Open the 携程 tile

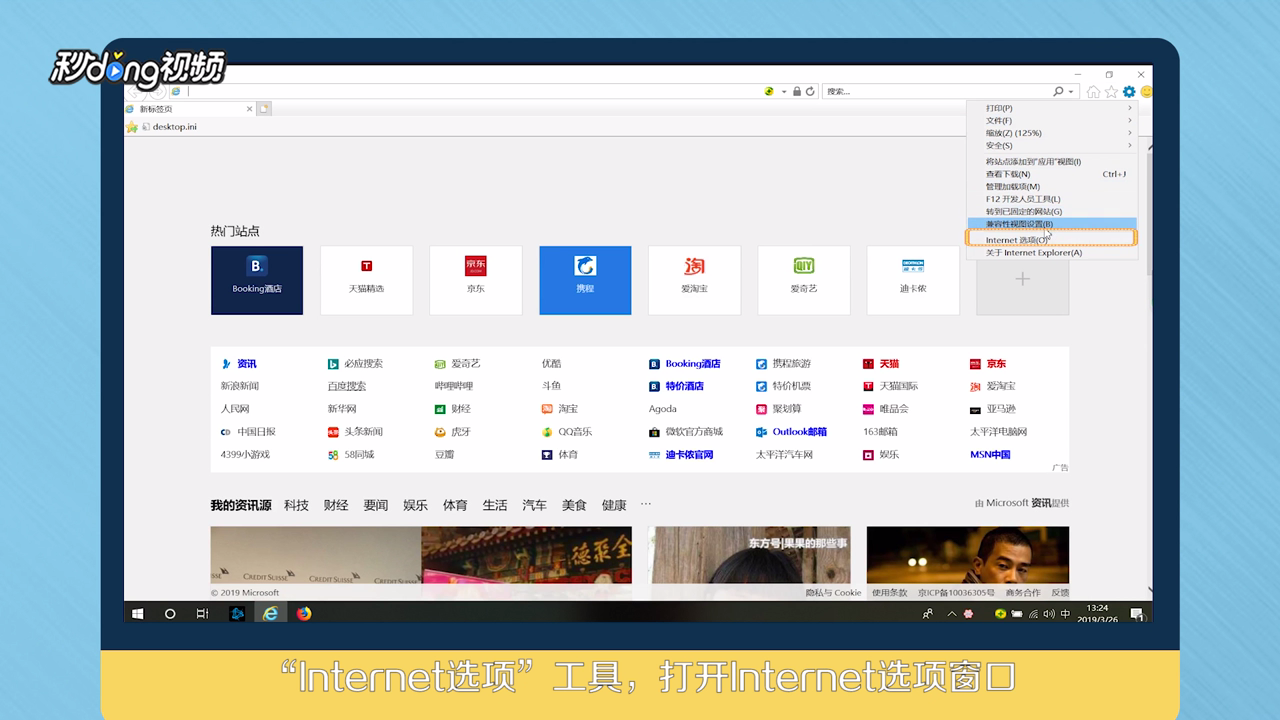(585, 280)
